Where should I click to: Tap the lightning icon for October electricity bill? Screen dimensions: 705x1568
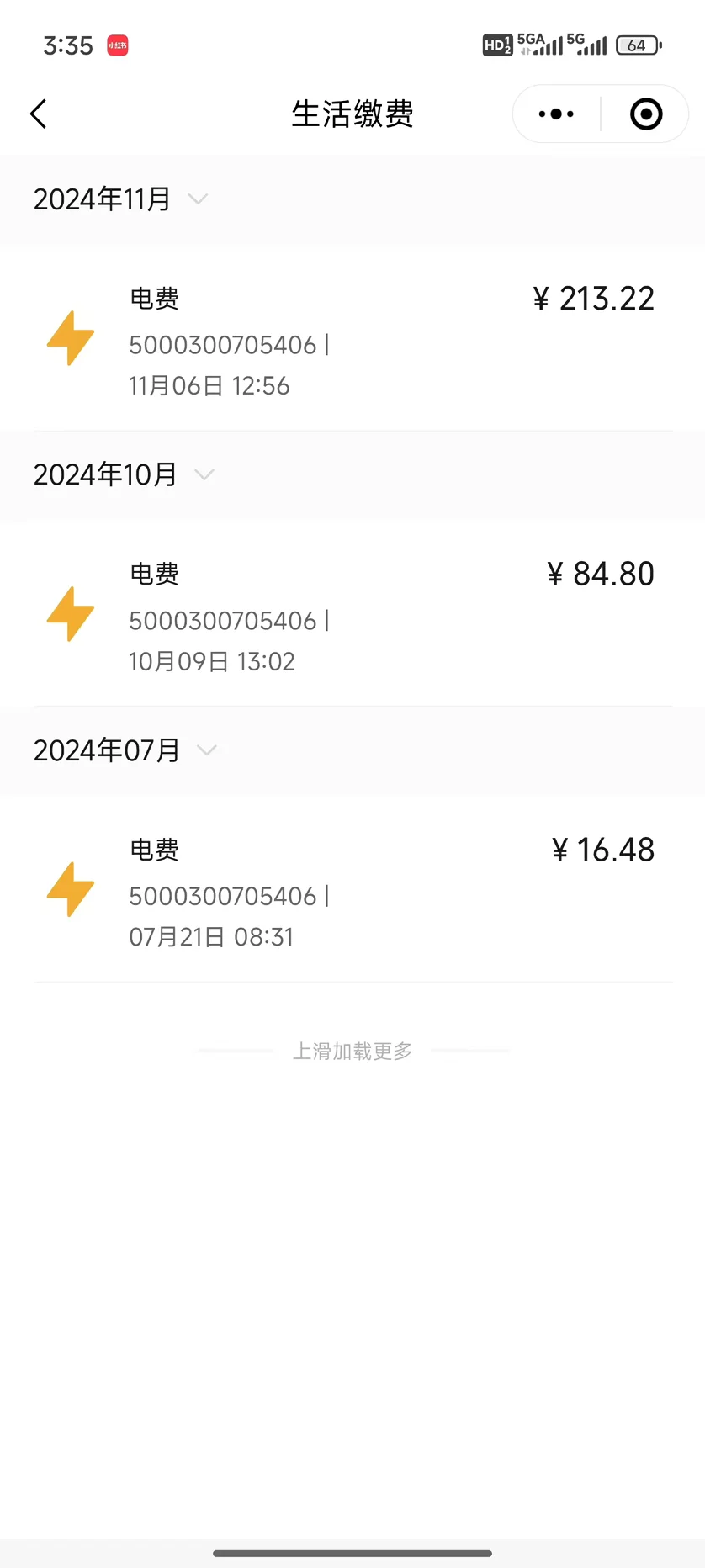point(71,614)
